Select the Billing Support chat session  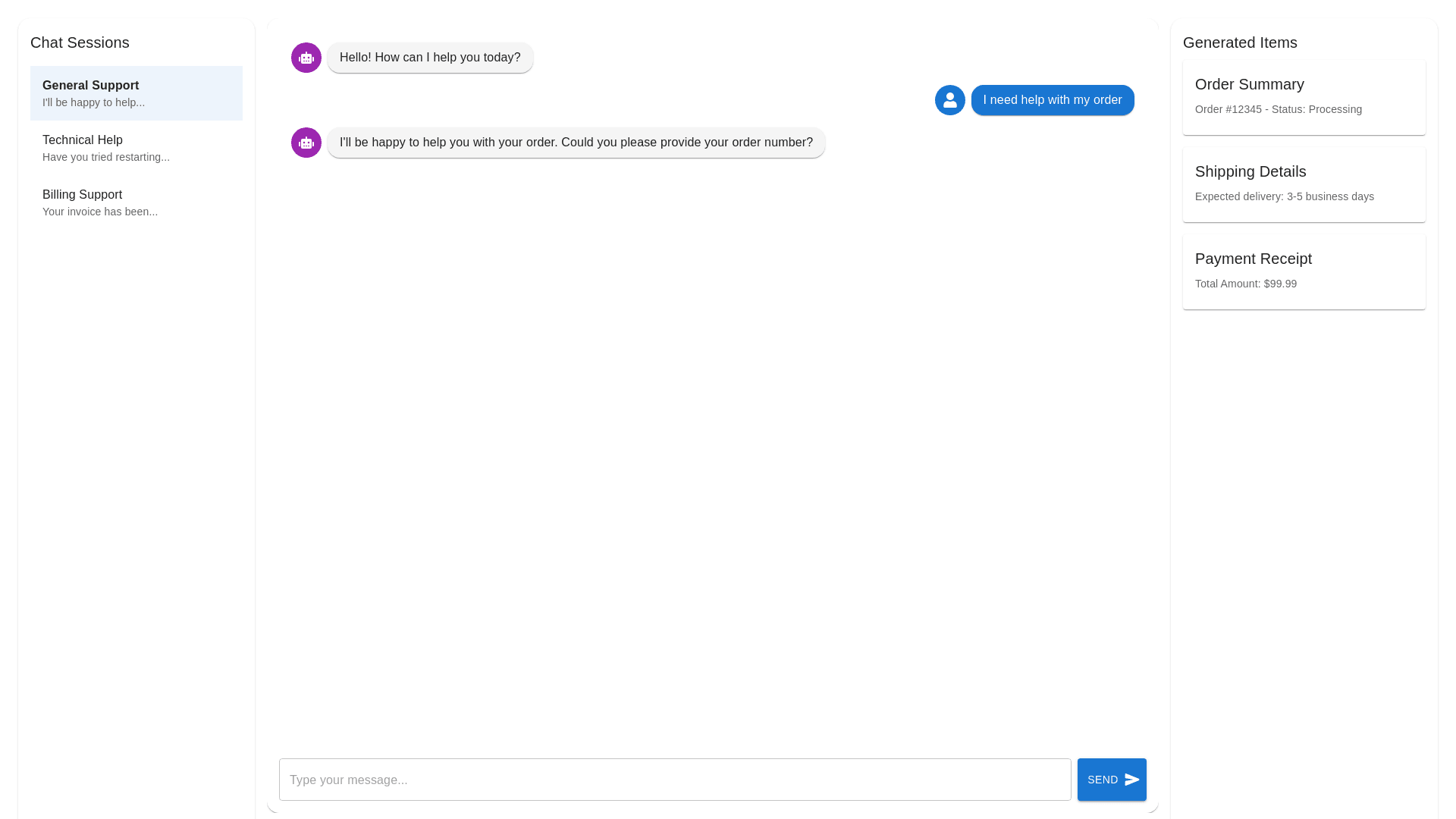pos(136,202)
